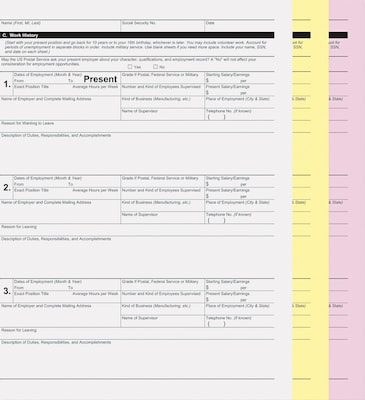This screenshot has height=400, width=365.
Task: Select the pink copy sheet
Action: click(x=347, y=200)
